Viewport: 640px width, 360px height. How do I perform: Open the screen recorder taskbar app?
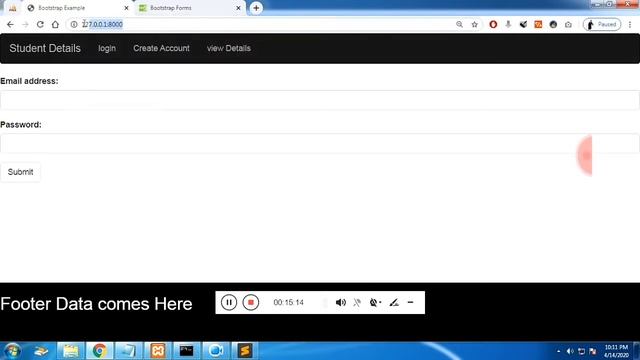click(216, 351)
